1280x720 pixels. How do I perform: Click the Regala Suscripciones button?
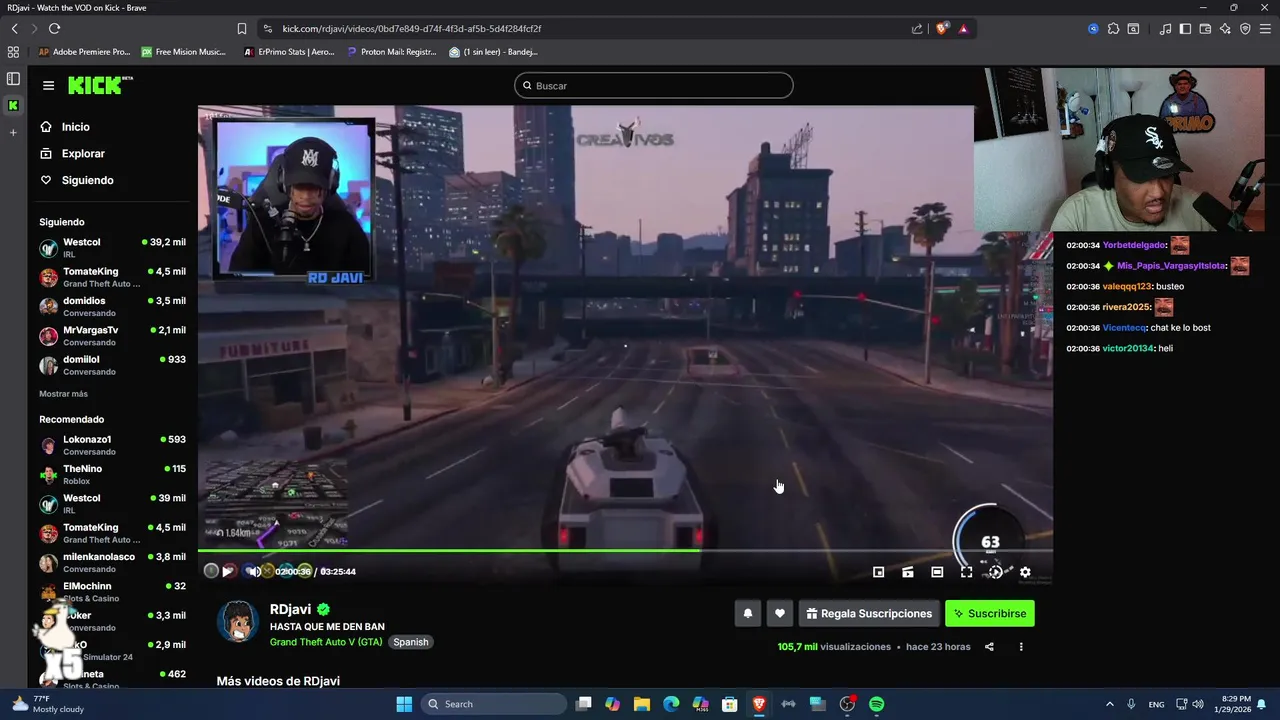pyautogui.click(x=869, y=613)
